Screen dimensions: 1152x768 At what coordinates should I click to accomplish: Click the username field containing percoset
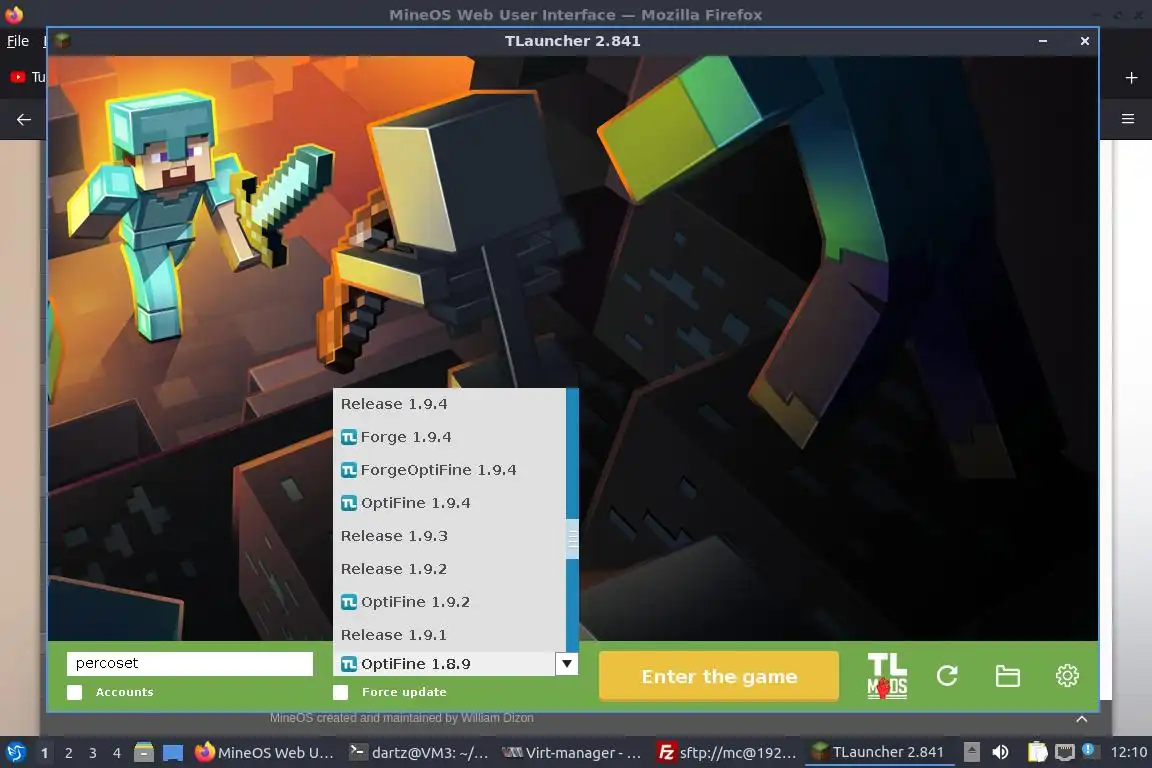[190, 664]
